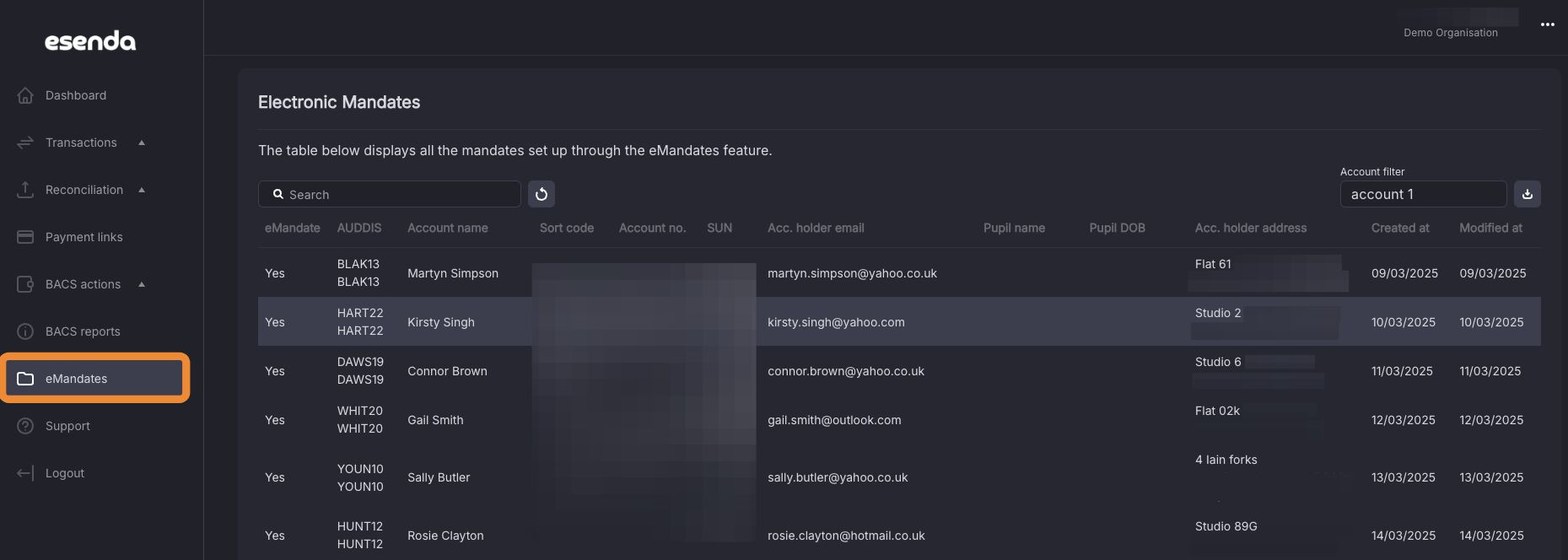
Task: Expand the Reconciliation submenu arrow
Action: click(x=142, y=190)
